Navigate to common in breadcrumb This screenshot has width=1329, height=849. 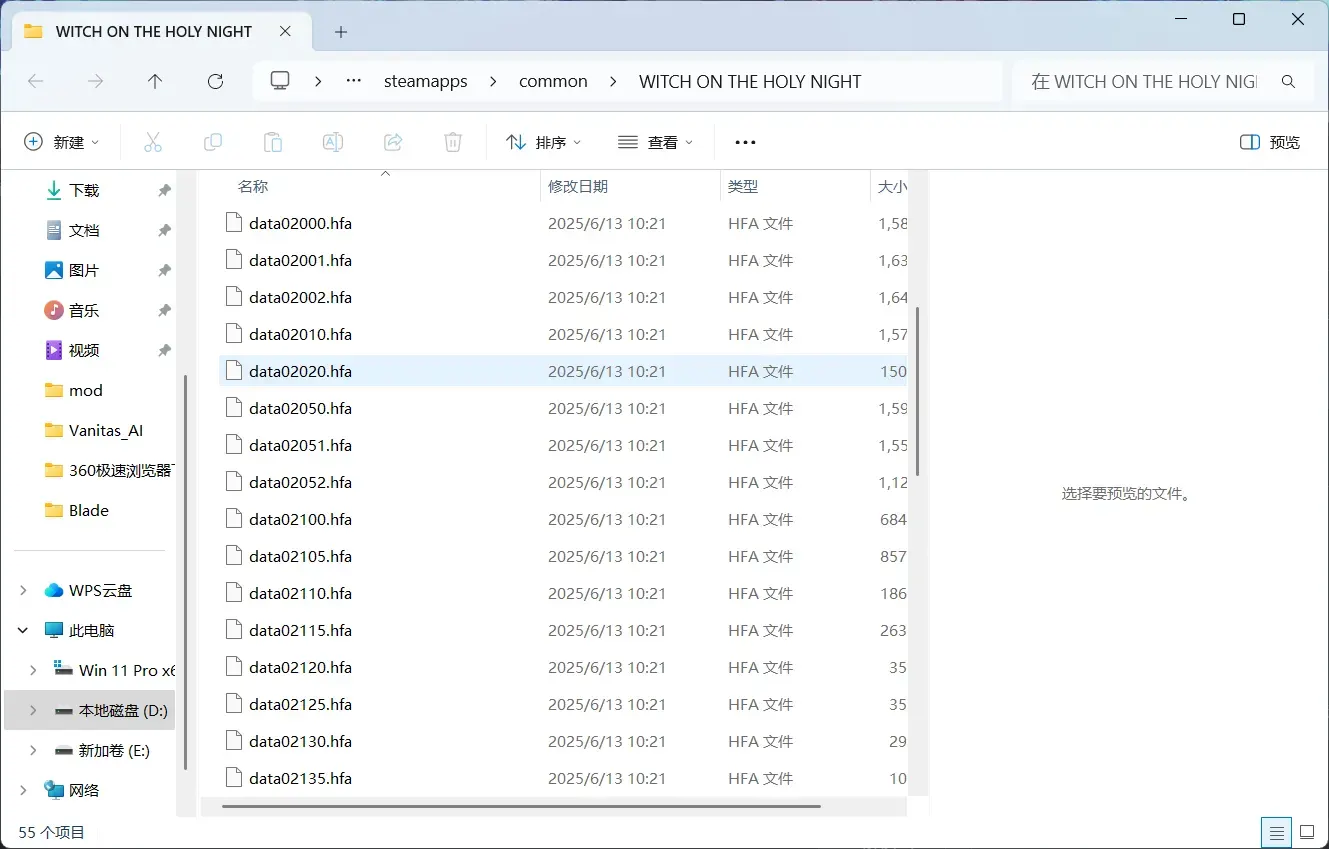tap(553, 82)
